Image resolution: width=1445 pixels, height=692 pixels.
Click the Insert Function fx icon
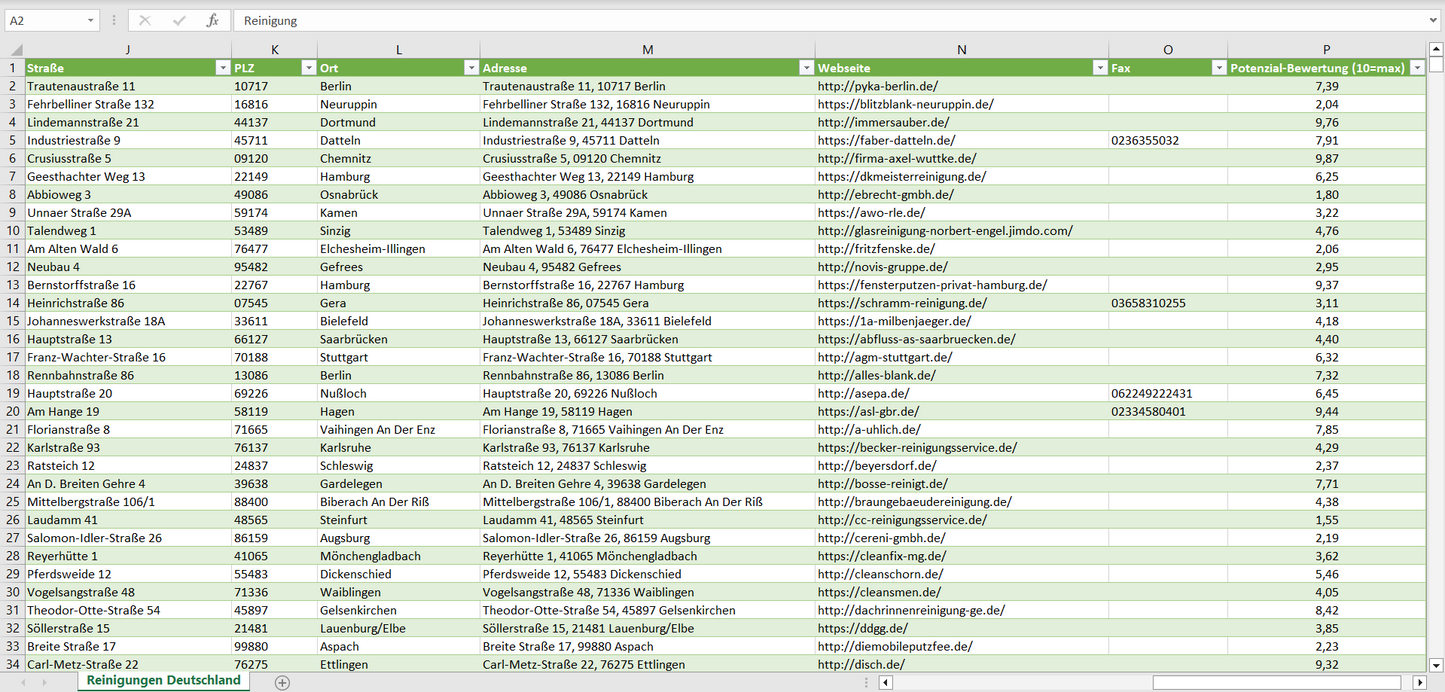pos(212,20)
